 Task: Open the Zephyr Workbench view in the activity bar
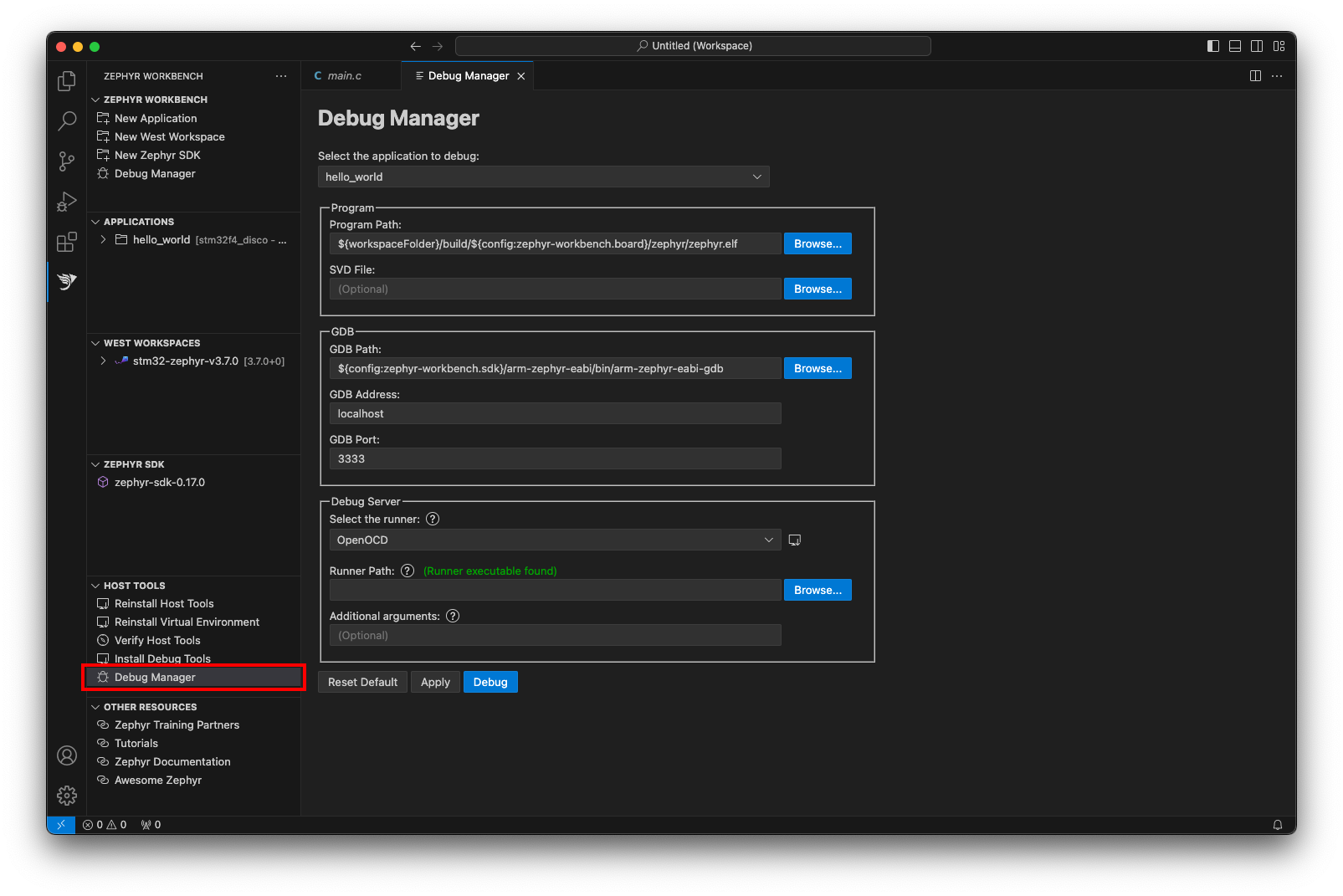pos(66,282)
